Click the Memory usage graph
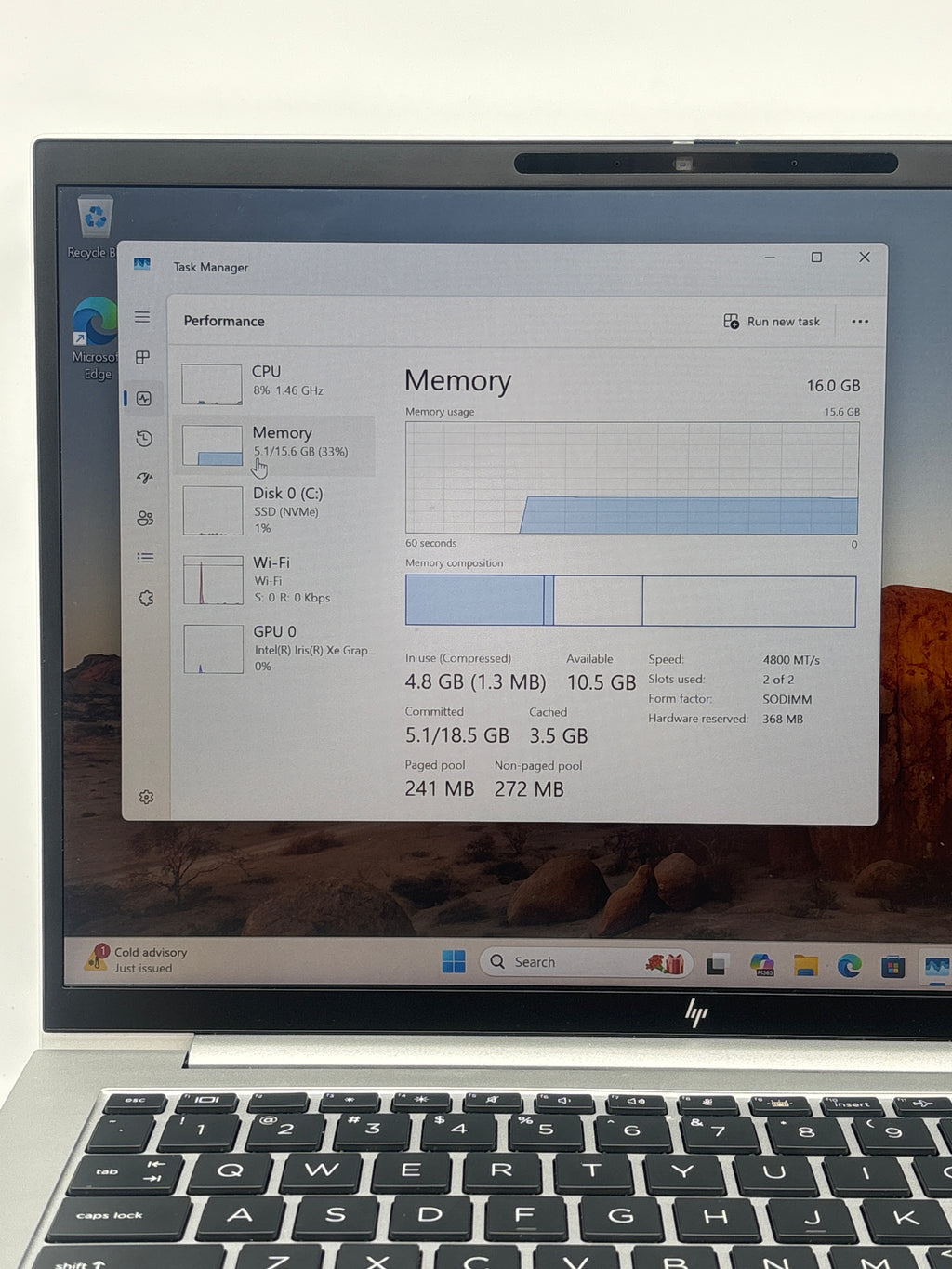This screenshot has height=1269, width=952. tap(631, 478)
